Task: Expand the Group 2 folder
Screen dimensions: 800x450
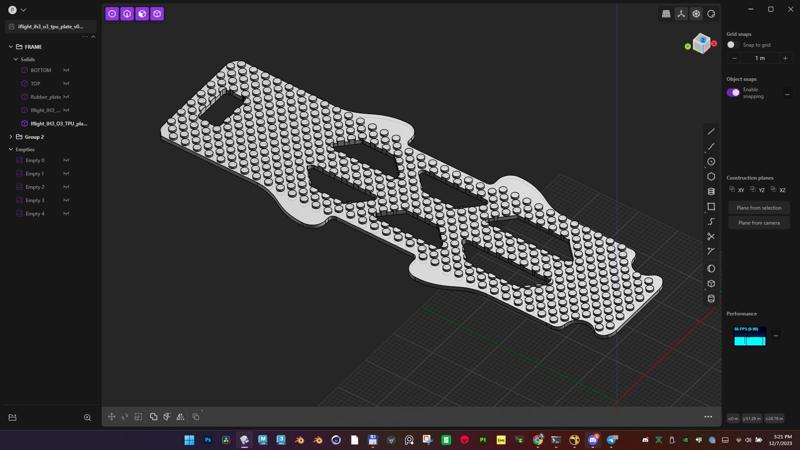Action: (11, 137)
